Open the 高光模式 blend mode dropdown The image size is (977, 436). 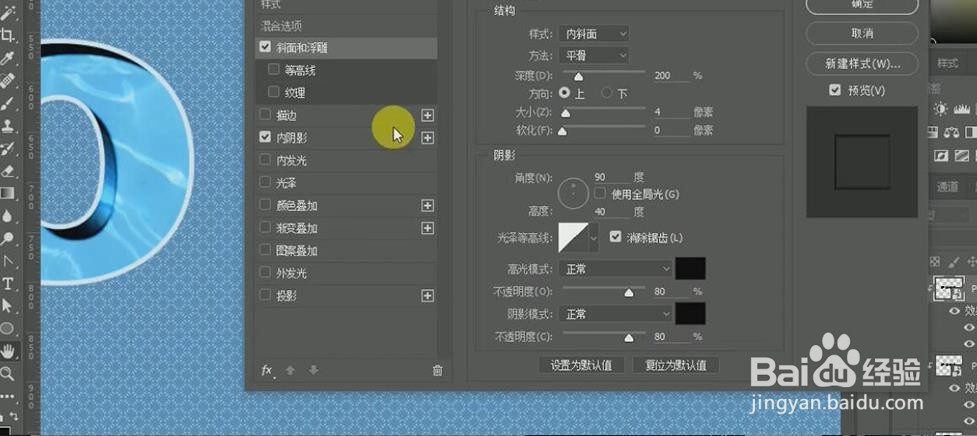[x=615, y=269]
